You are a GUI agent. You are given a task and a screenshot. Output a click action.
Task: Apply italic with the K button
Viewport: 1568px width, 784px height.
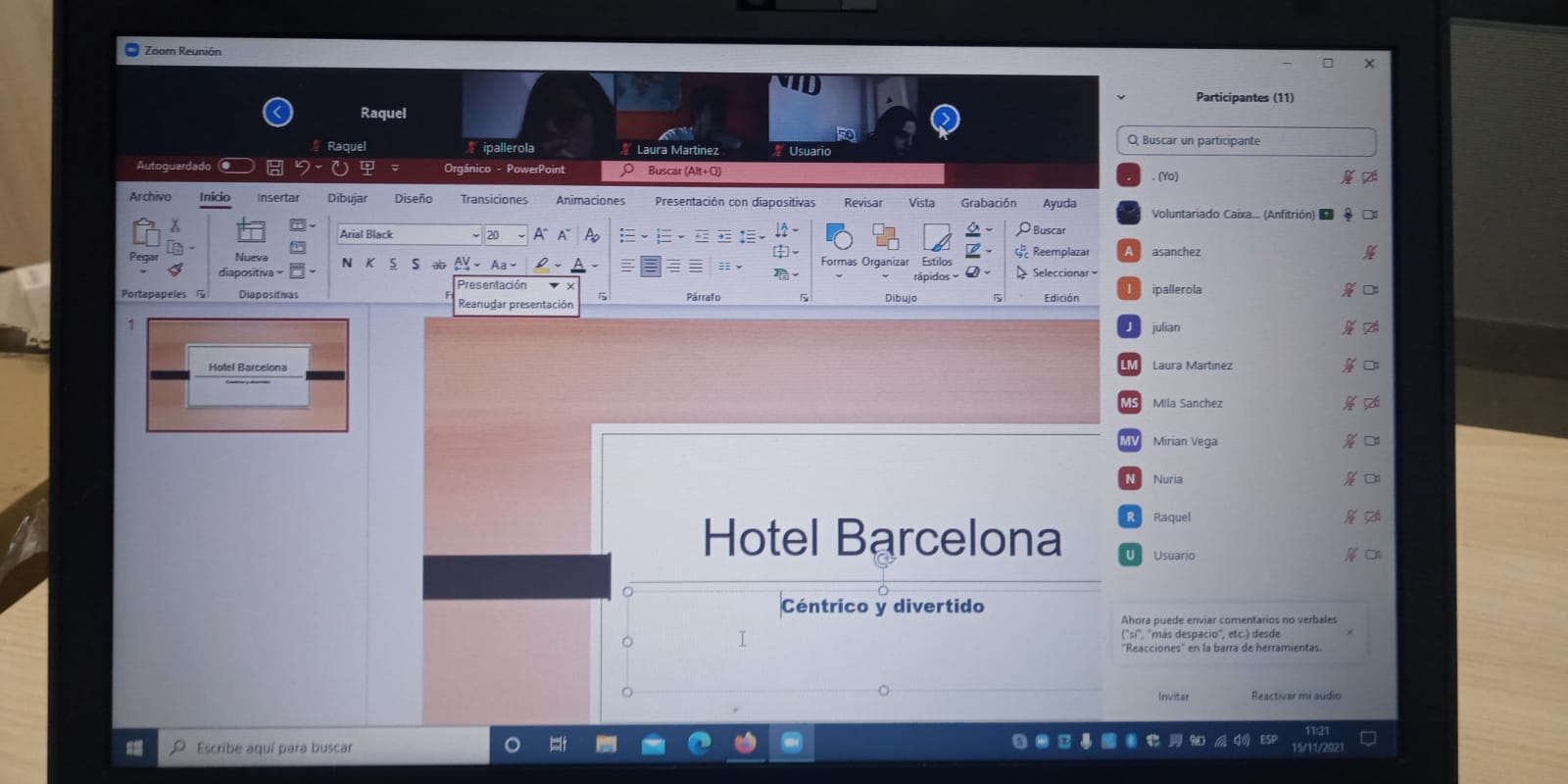[x=369, y=264]
